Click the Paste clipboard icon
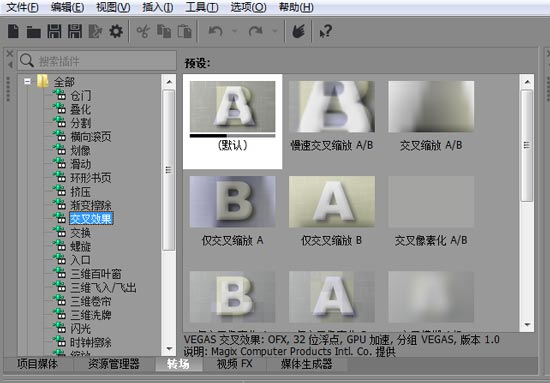The height and width of the screenshot is (383, 550). click(185, 31)
